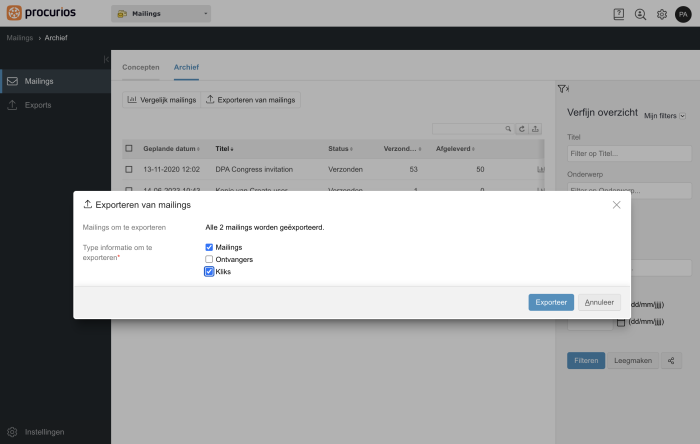Open the PA user avatar menu
Viewport: 700px width, 444px height.
coord(683,14)
